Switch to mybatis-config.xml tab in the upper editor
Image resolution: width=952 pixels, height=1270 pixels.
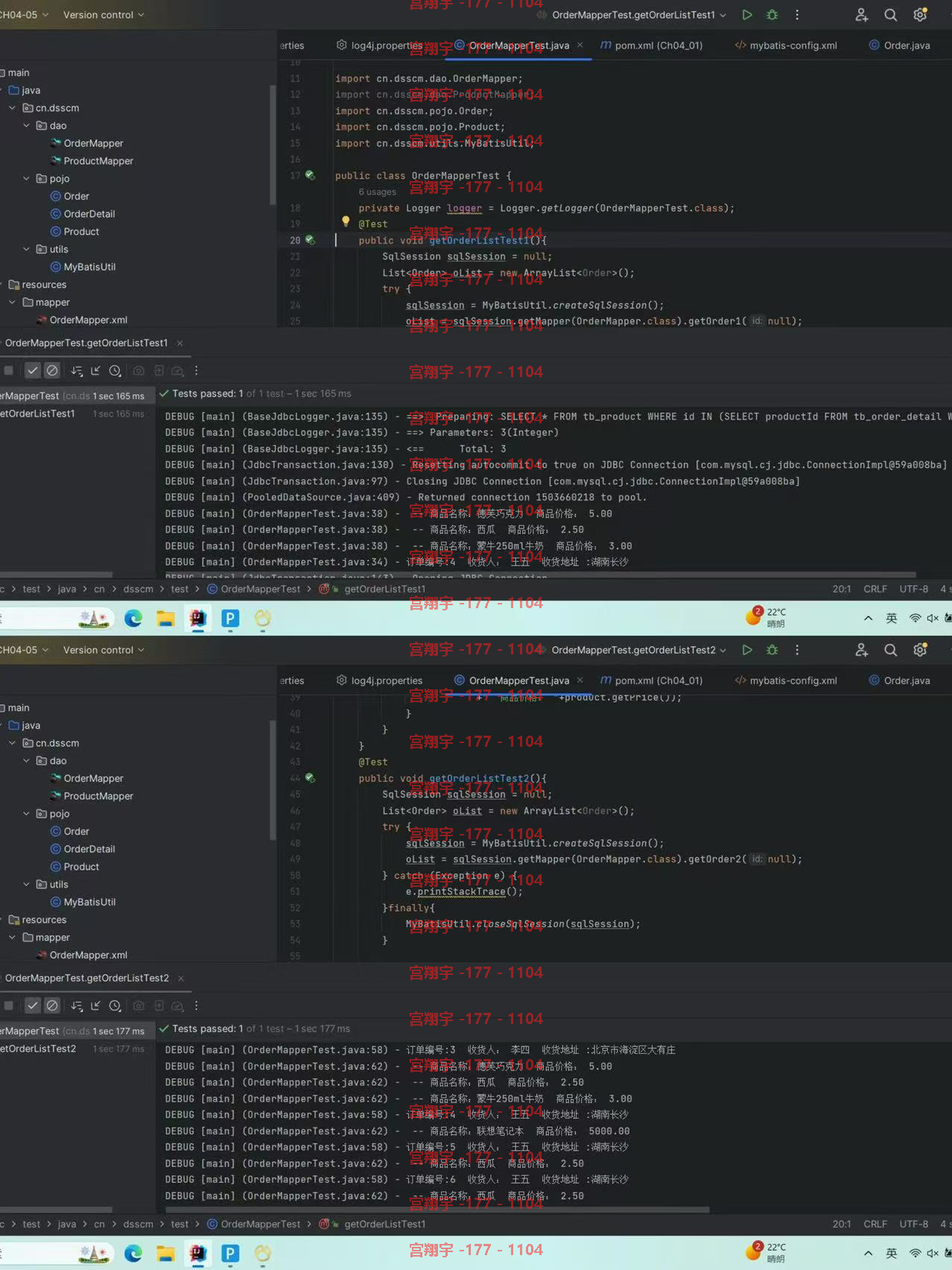pos(786,45)
